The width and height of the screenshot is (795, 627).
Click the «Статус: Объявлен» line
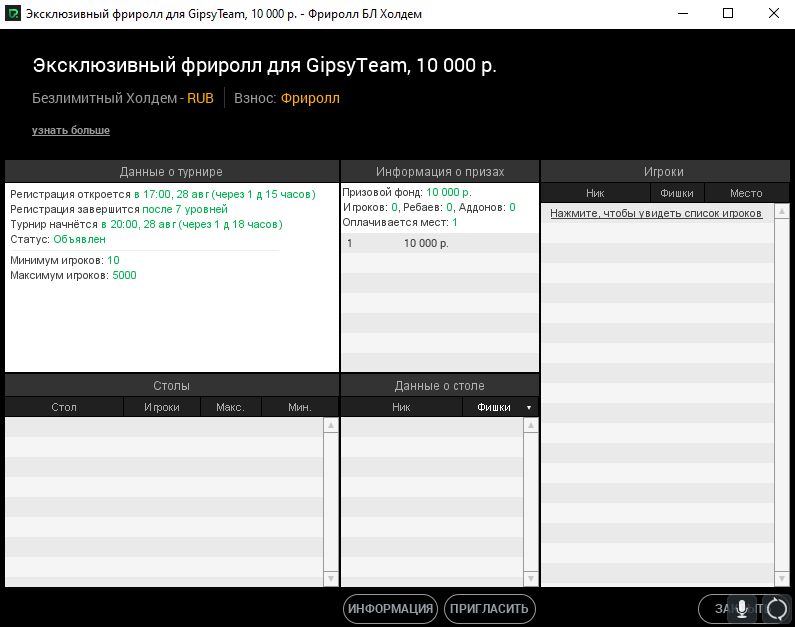pos(58,239)
